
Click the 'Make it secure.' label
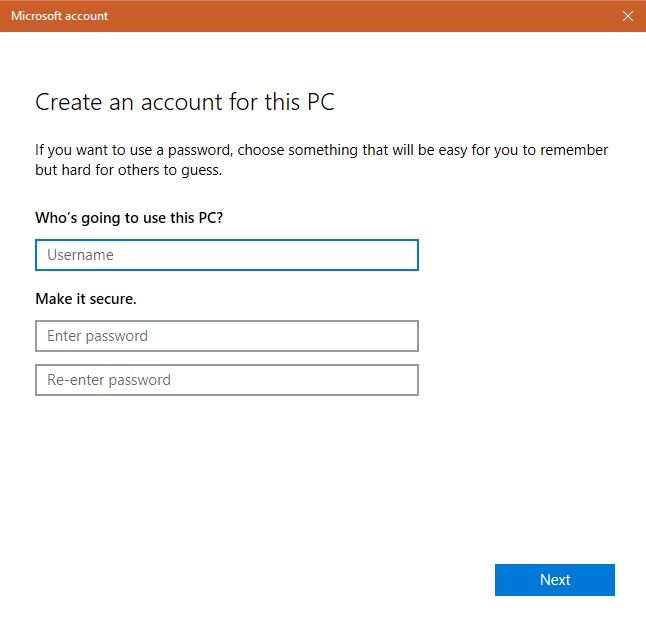click(86, 298)
